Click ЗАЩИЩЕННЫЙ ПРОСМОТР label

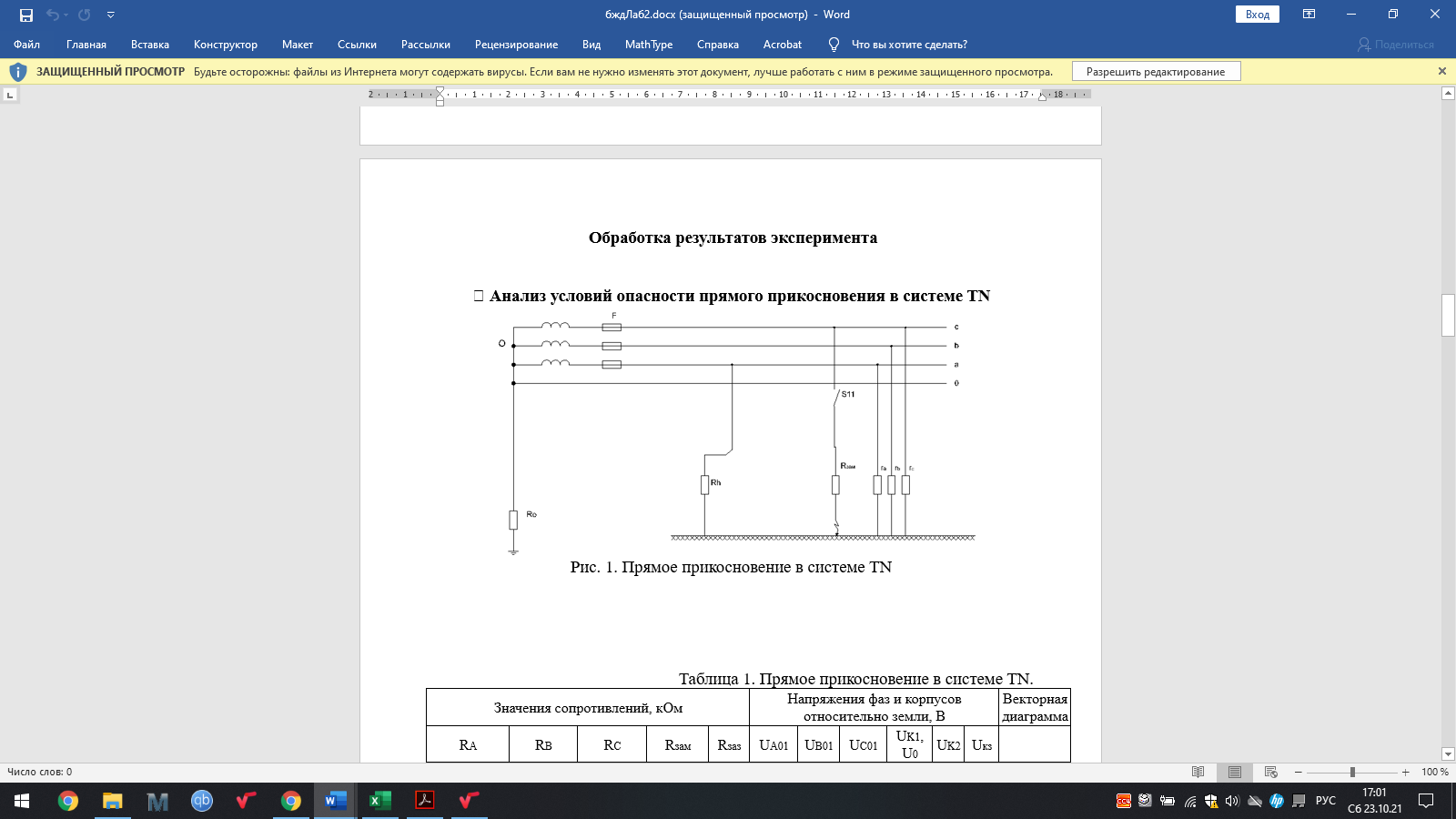[x=110, y=72]
